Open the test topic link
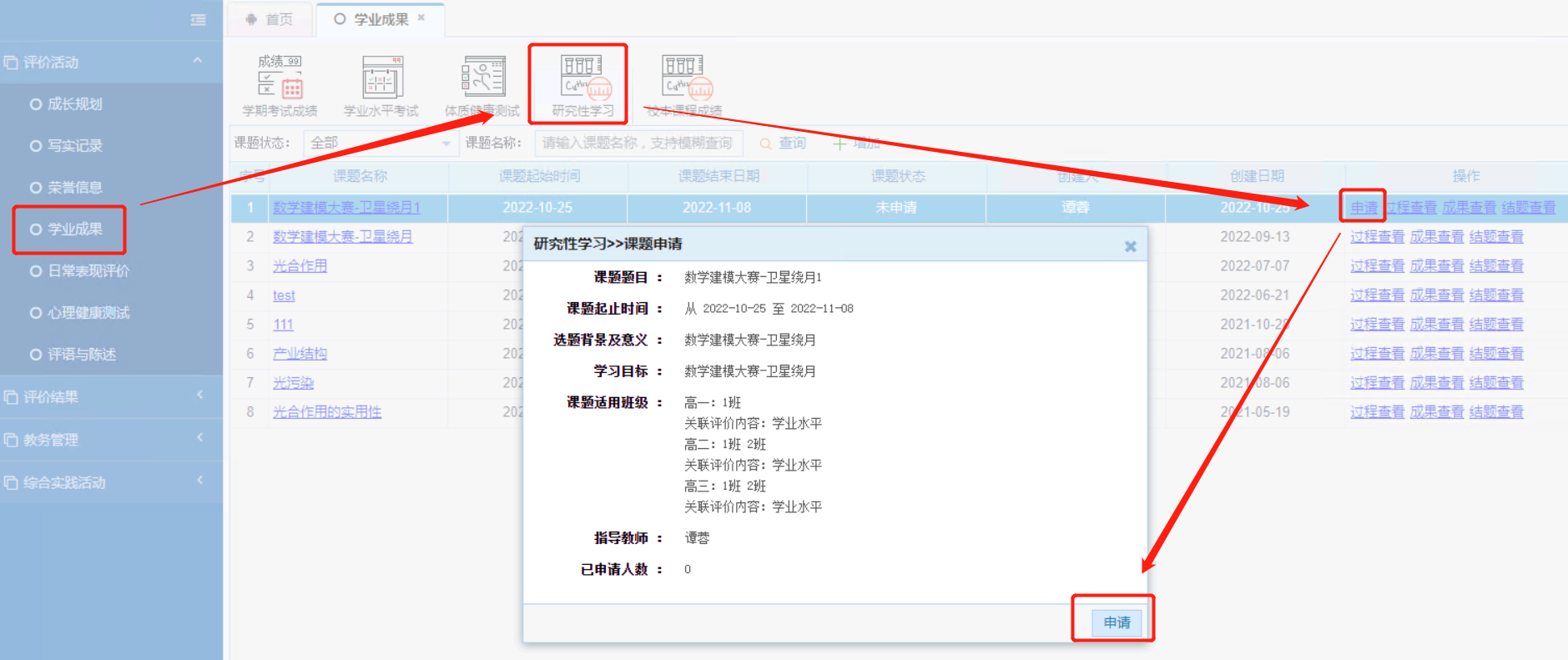 click(x=284, y=295)
